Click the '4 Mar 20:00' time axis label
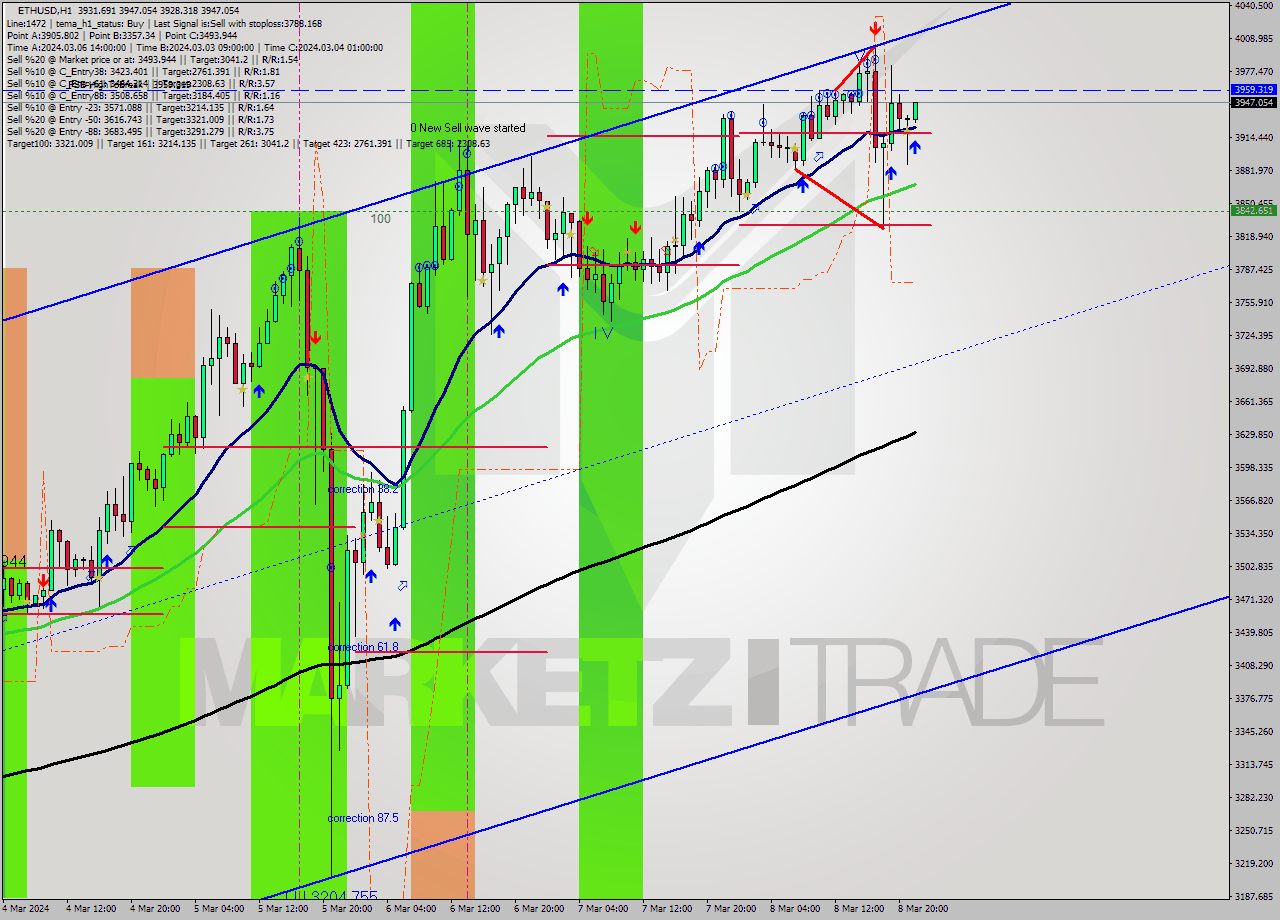 click(x=155, y=909)
